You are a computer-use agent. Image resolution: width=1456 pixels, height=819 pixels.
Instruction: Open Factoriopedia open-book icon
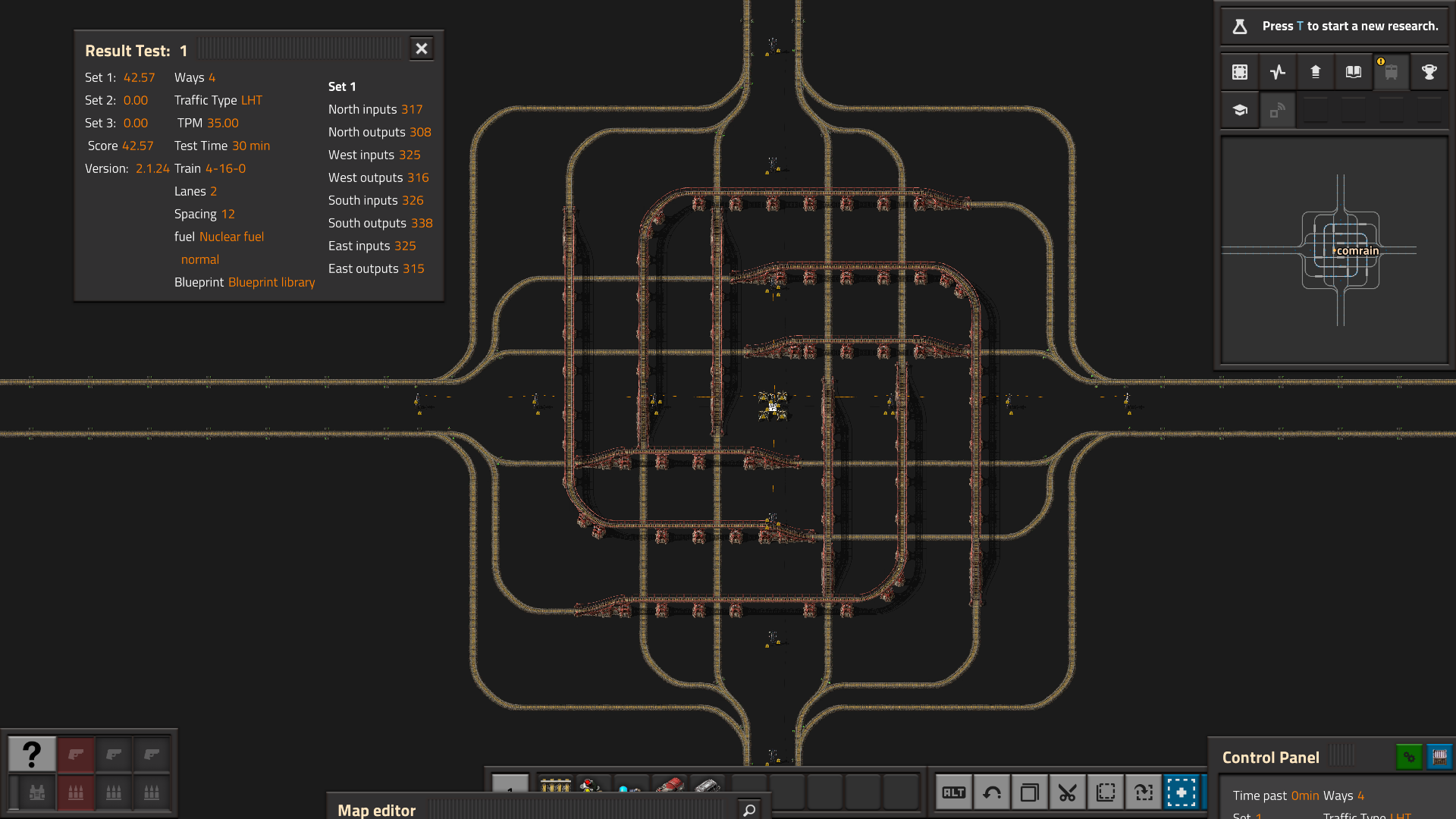[x=1354, y=72]
